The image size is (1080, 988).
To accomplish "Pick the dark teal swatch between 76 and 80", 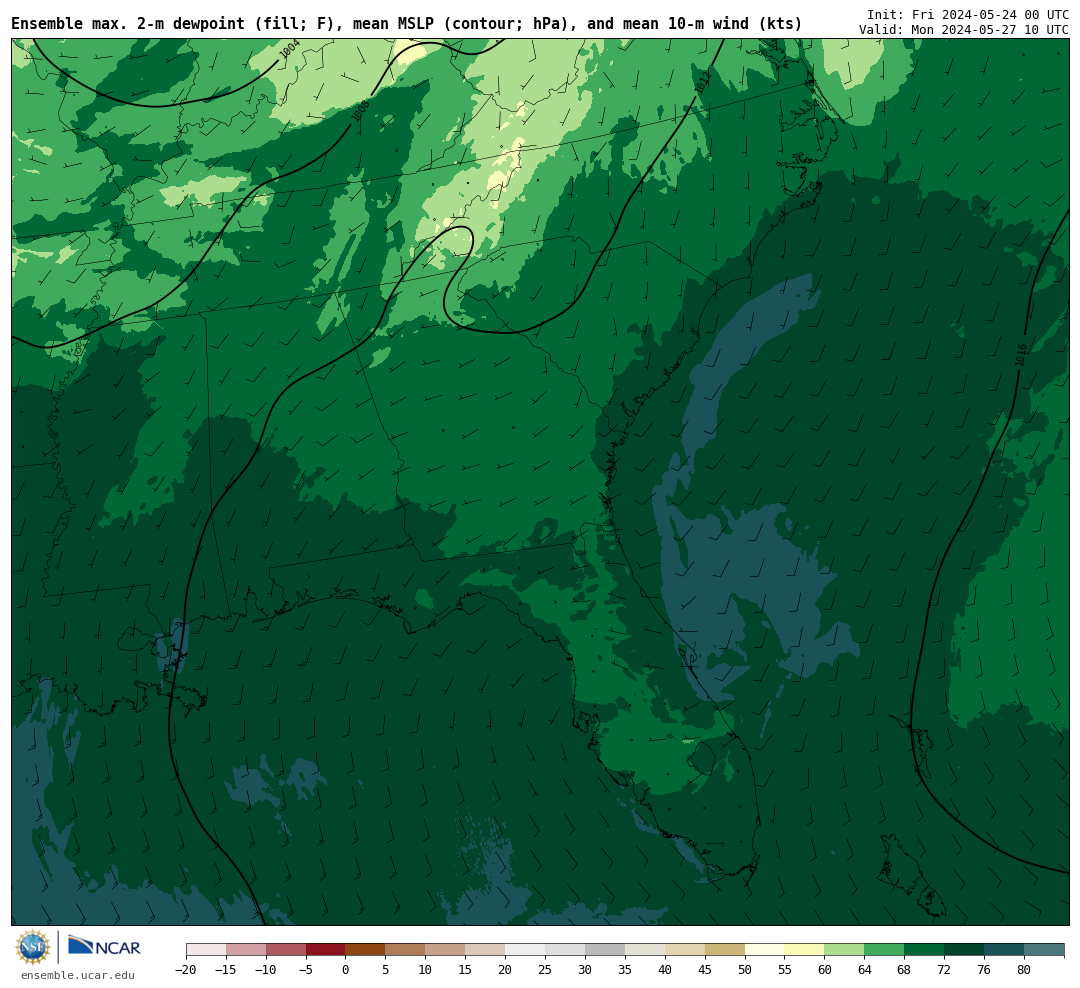I will click(1004, 950).
